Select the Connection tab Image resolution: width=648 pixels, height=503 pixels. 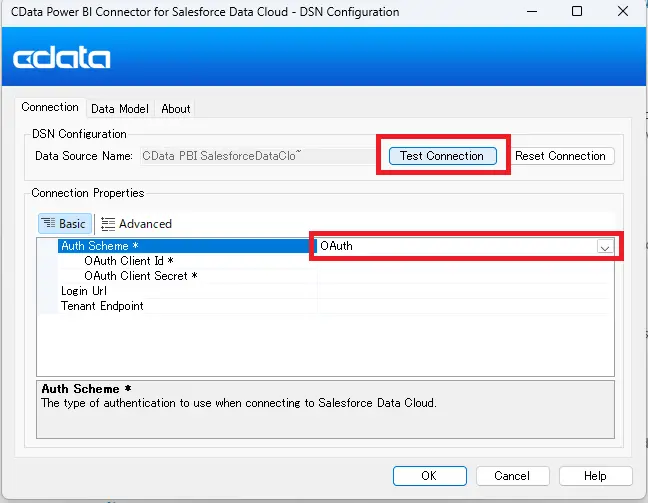pos(50,108)
